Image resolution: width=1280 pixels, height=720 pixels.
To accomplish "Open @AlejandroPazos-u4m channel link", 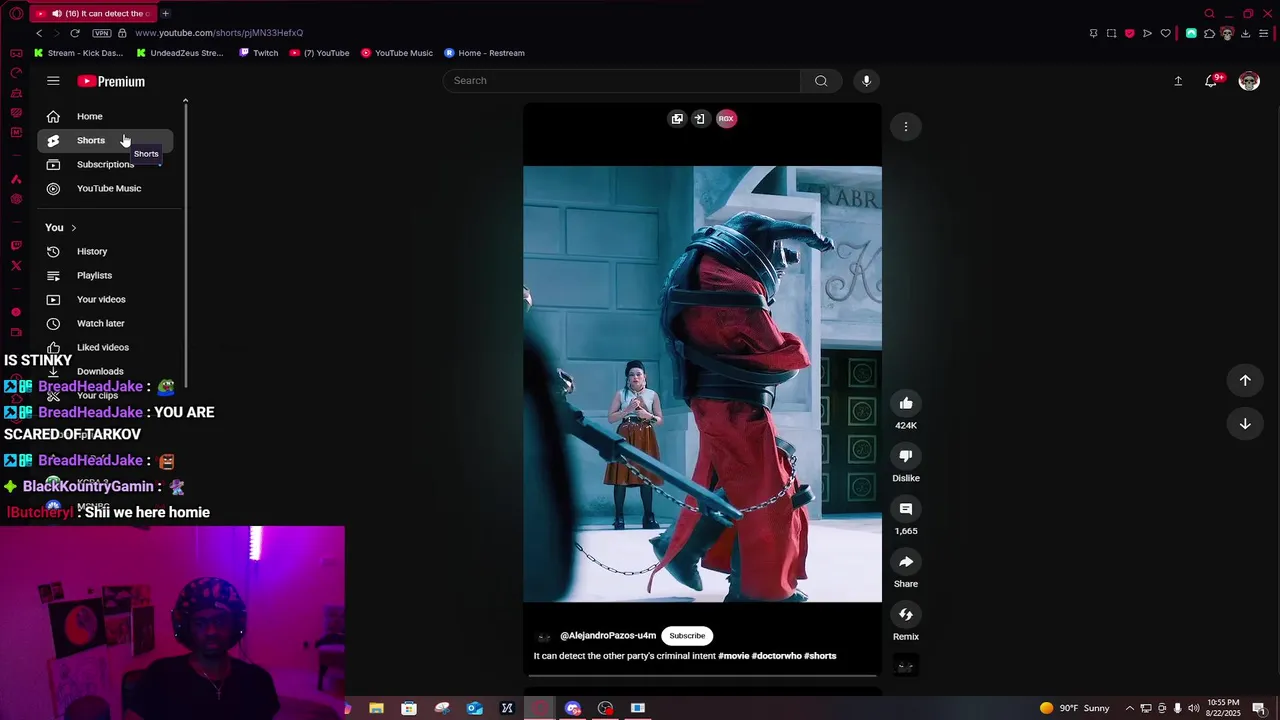I will tap(608, 636).
